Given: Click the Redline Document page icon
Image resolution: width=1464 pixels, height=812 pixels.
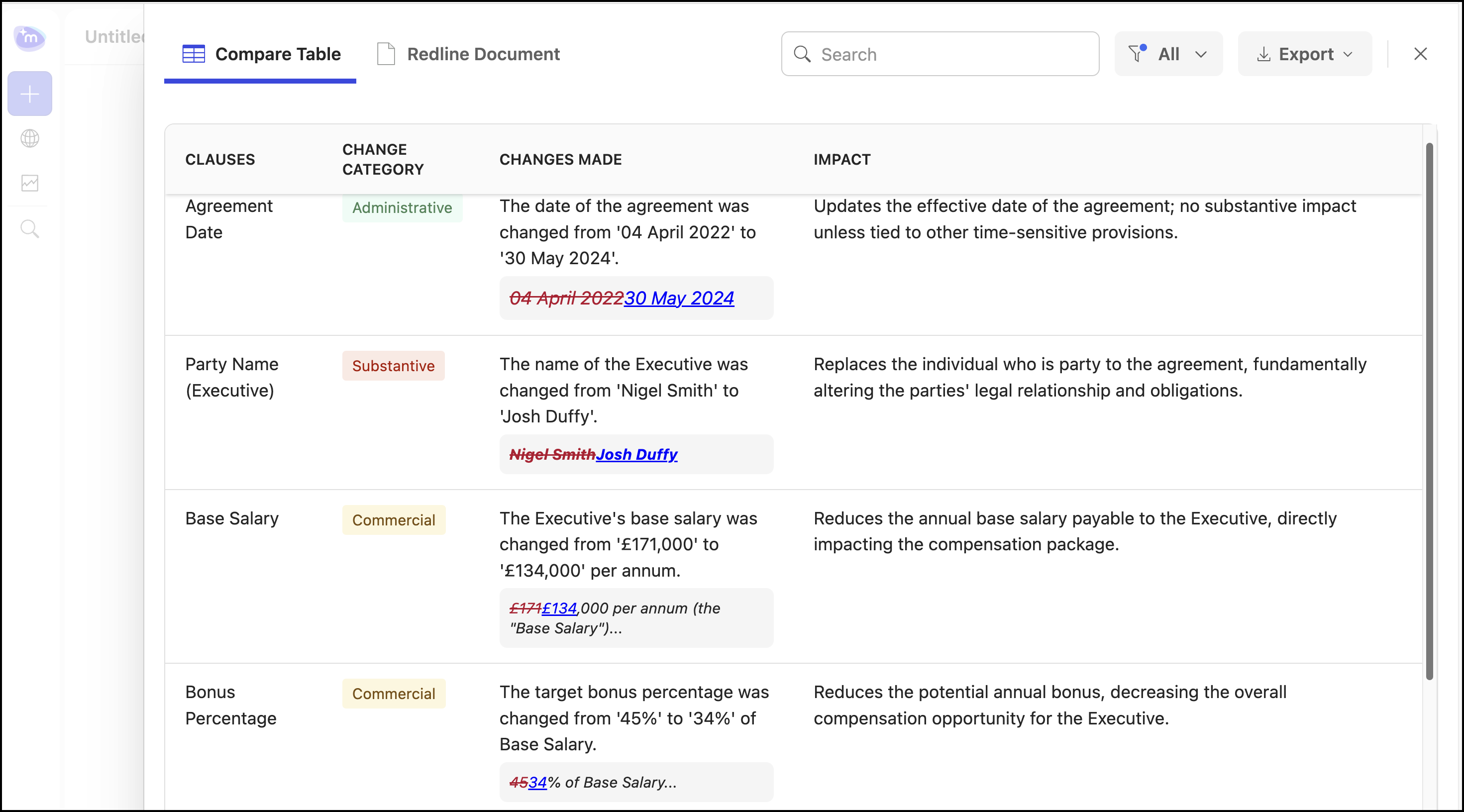Looking at the screenshot, I should pos(386,54).
